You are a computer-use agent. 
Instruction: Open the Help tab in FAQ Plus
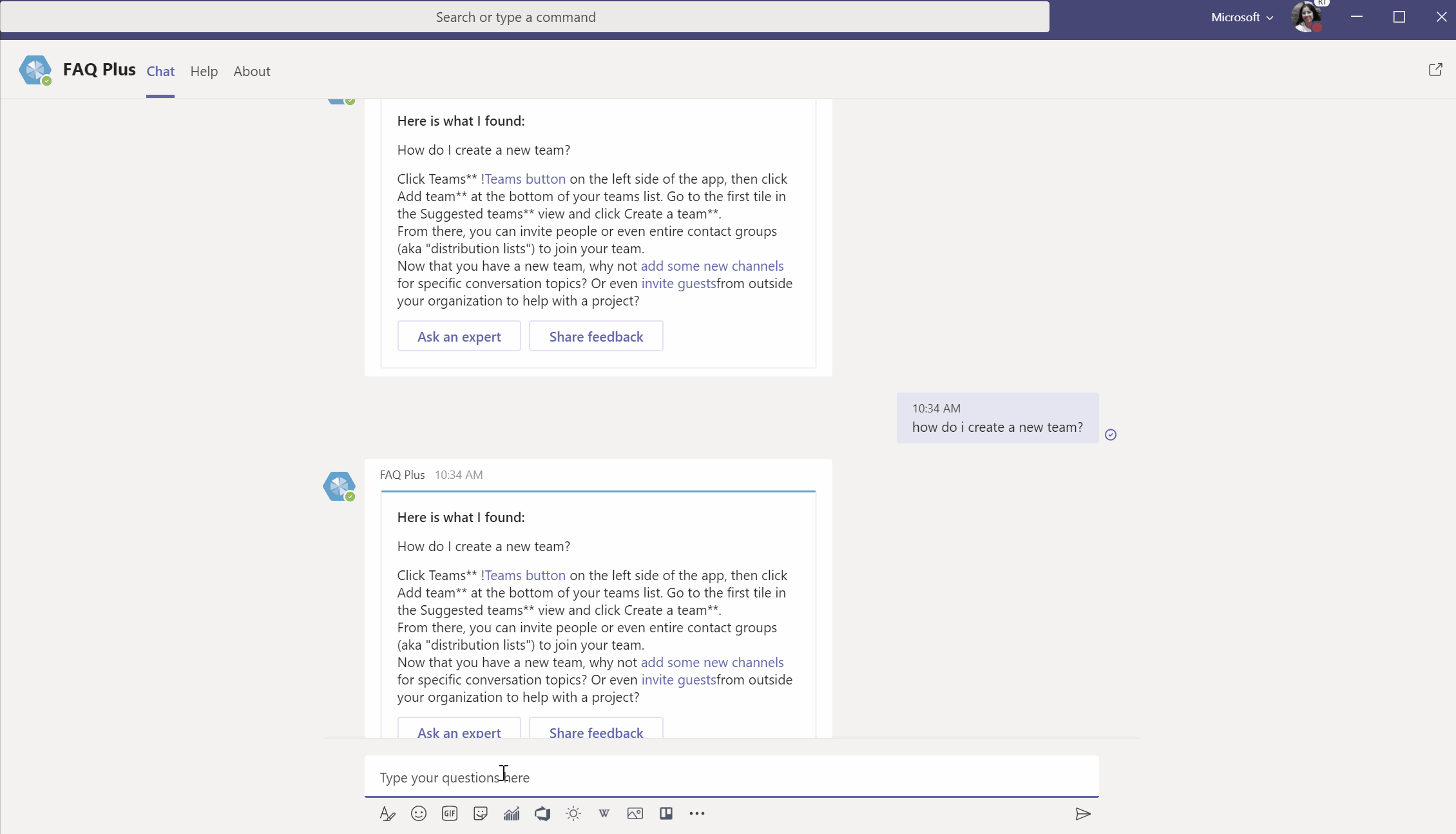[204, 71]
